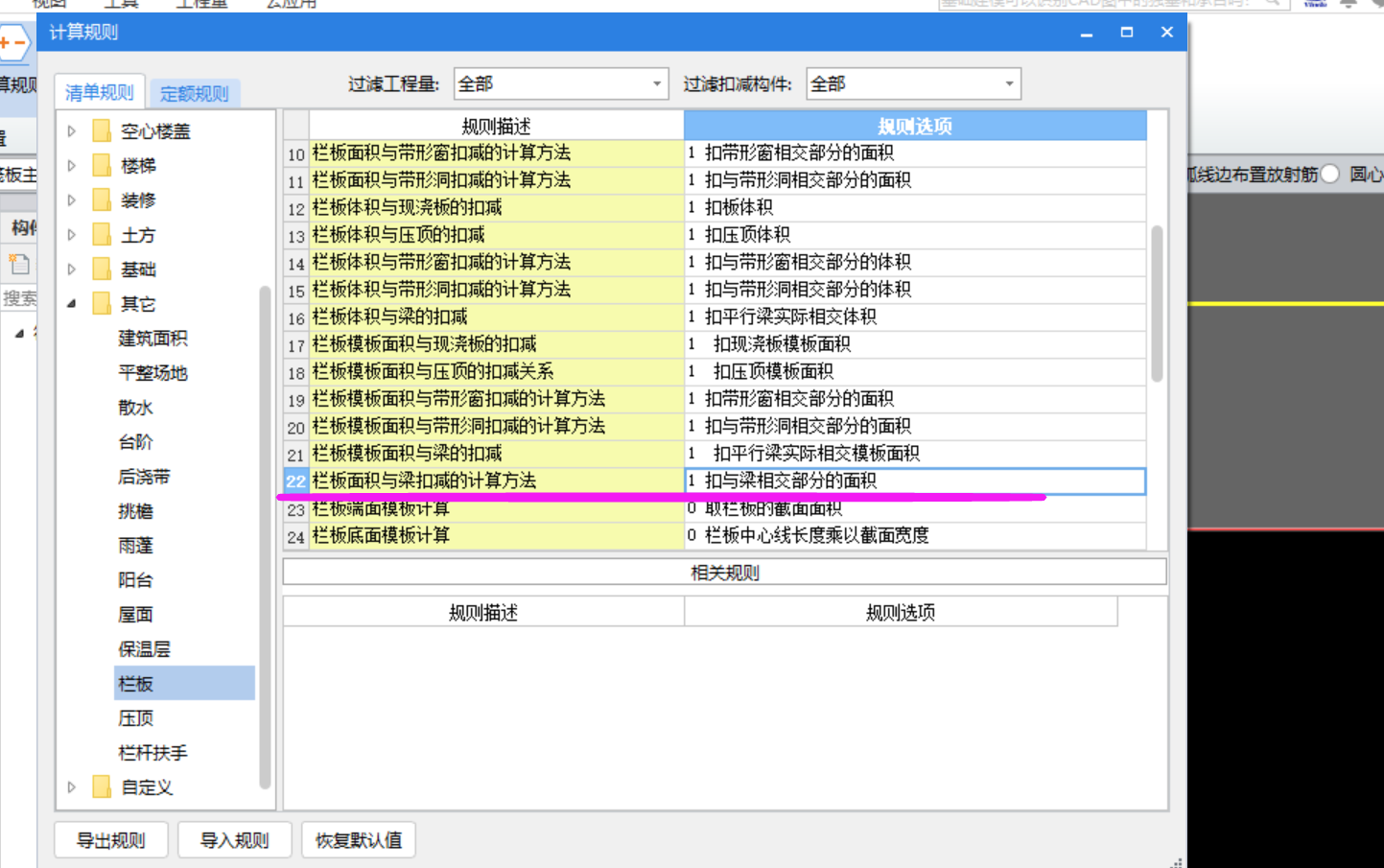This screenshot has height=868, width=1384.
Task: Click the 规则描述 column header in top table
Action: 496,126
